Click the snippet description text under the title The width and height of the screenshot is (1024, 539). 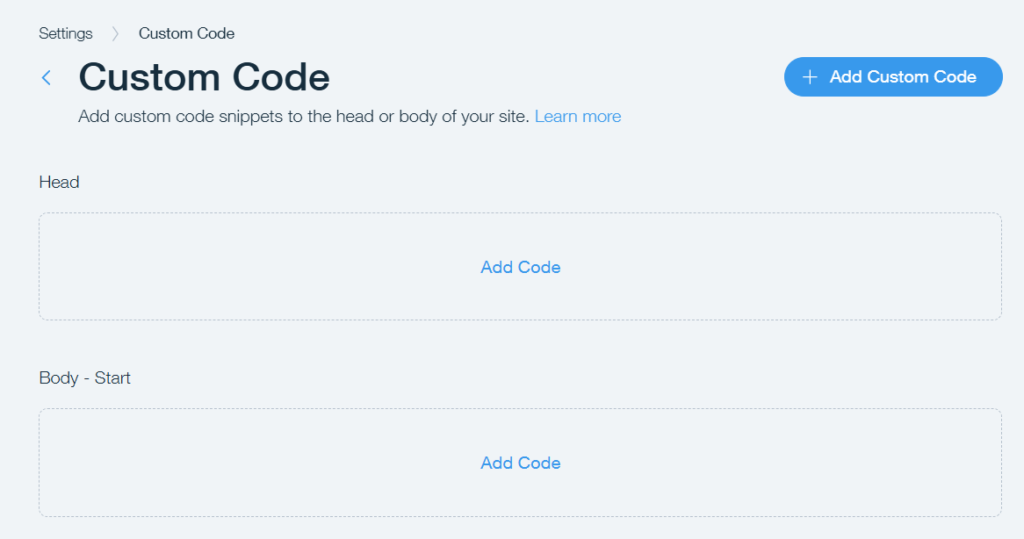tap(304, 116)
